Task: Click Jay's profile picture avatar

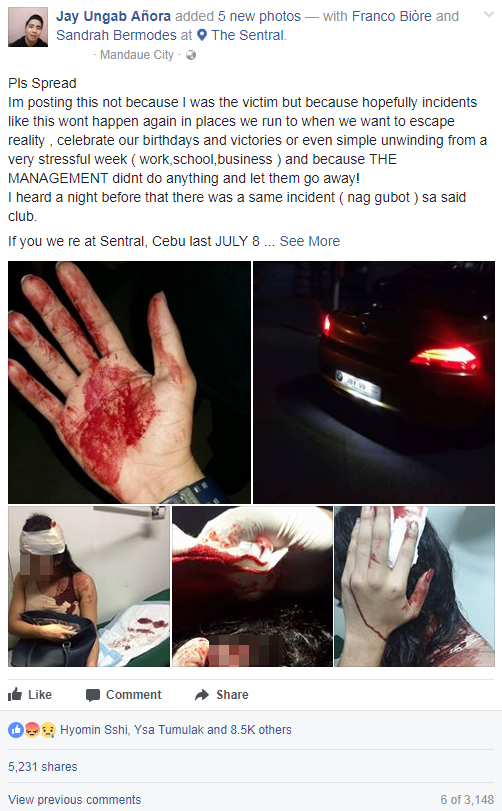Action: [28, 27]
